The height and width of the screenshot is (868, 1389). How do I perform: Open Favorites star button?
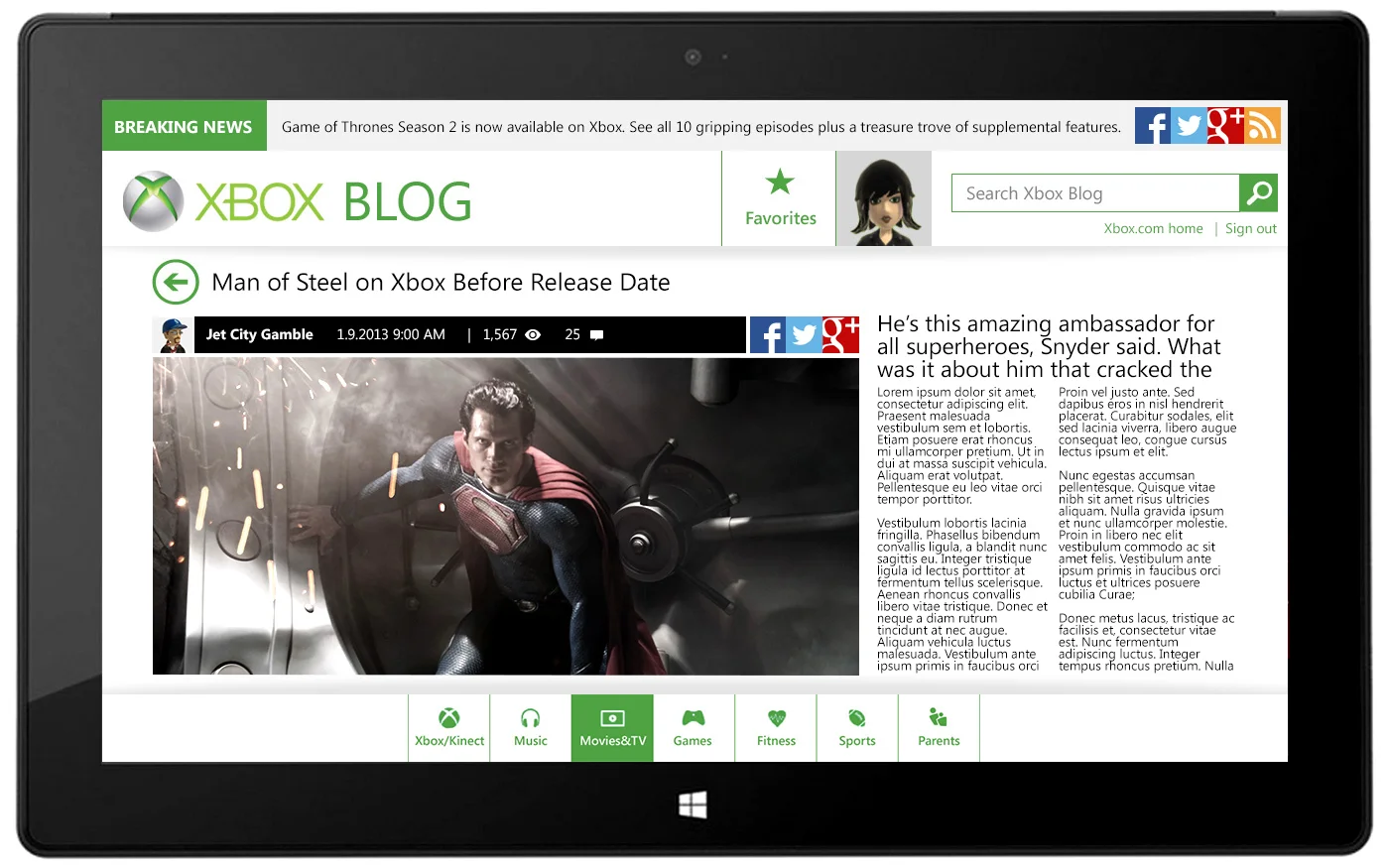pos(780,198)
